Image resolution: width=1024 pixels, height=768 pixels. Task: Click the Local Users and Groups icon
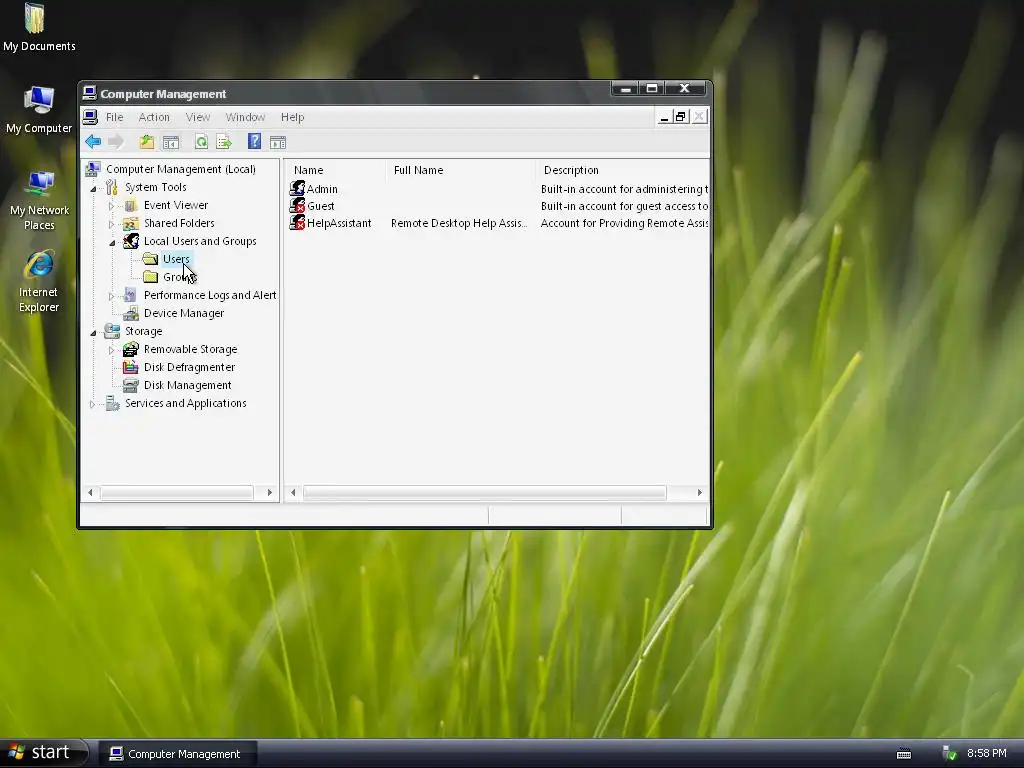(131, 241)
